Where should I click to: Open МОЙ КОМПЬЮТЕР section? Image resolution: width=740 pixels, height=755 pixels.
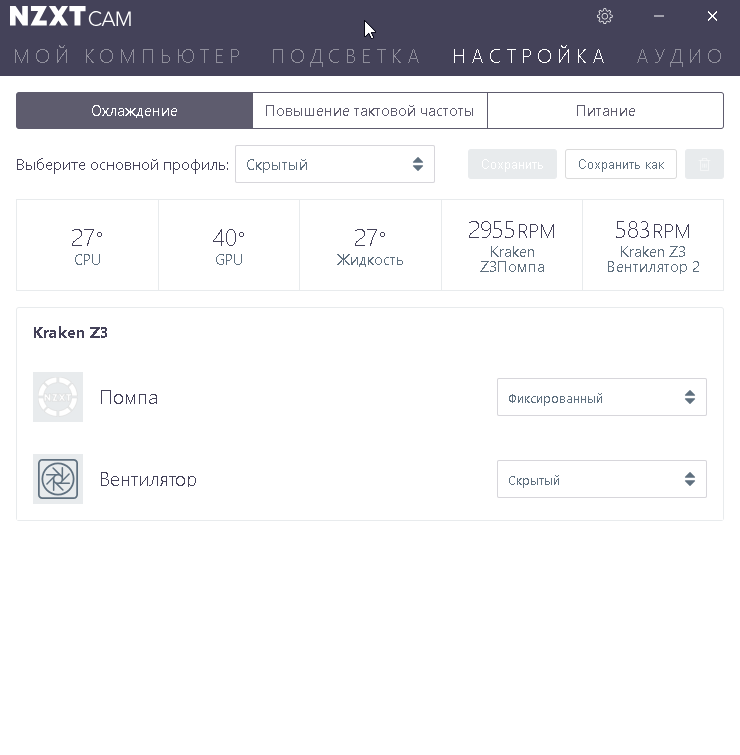click(128, 56)
